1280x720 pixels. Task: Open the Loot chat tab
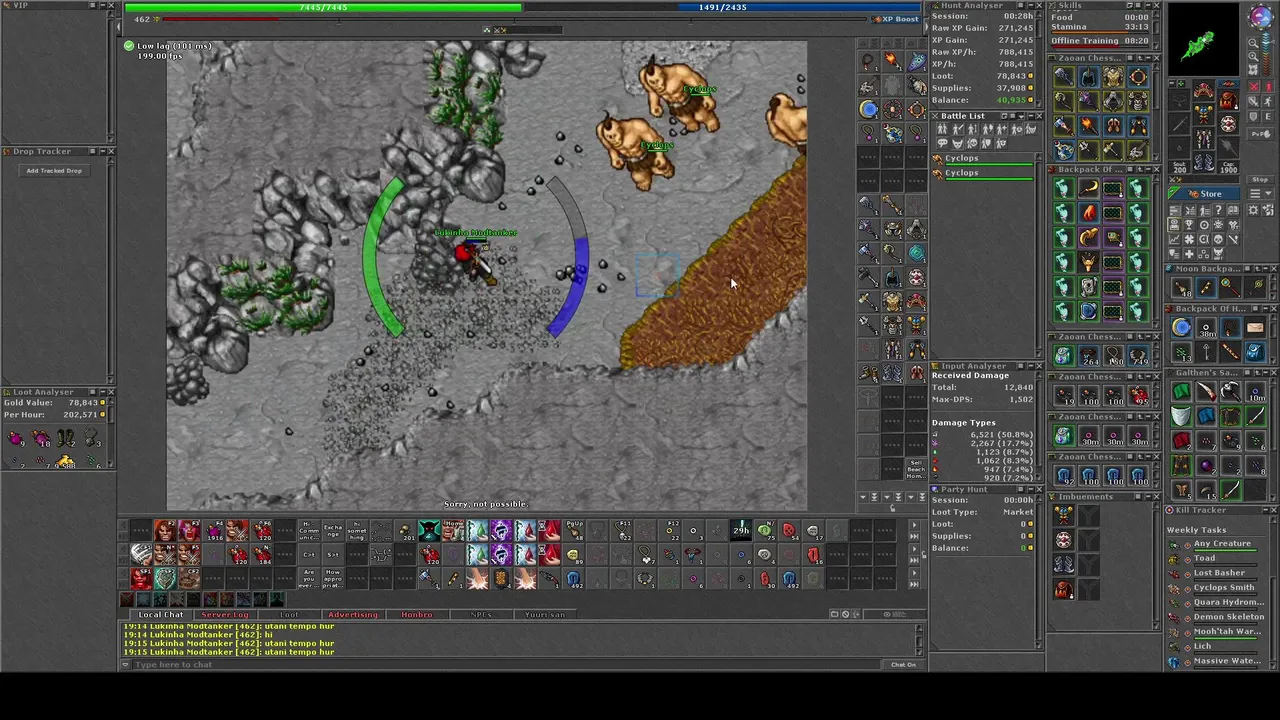[289, 614]
